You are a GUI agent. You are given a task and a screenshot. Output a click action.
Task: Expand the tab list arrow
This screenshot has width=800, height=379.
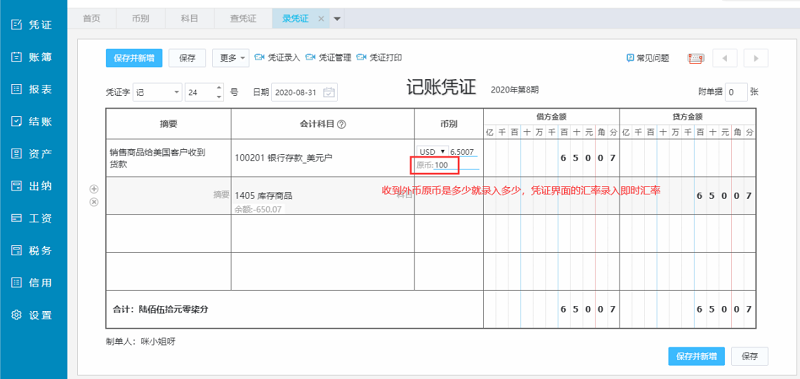click(337, 19)
